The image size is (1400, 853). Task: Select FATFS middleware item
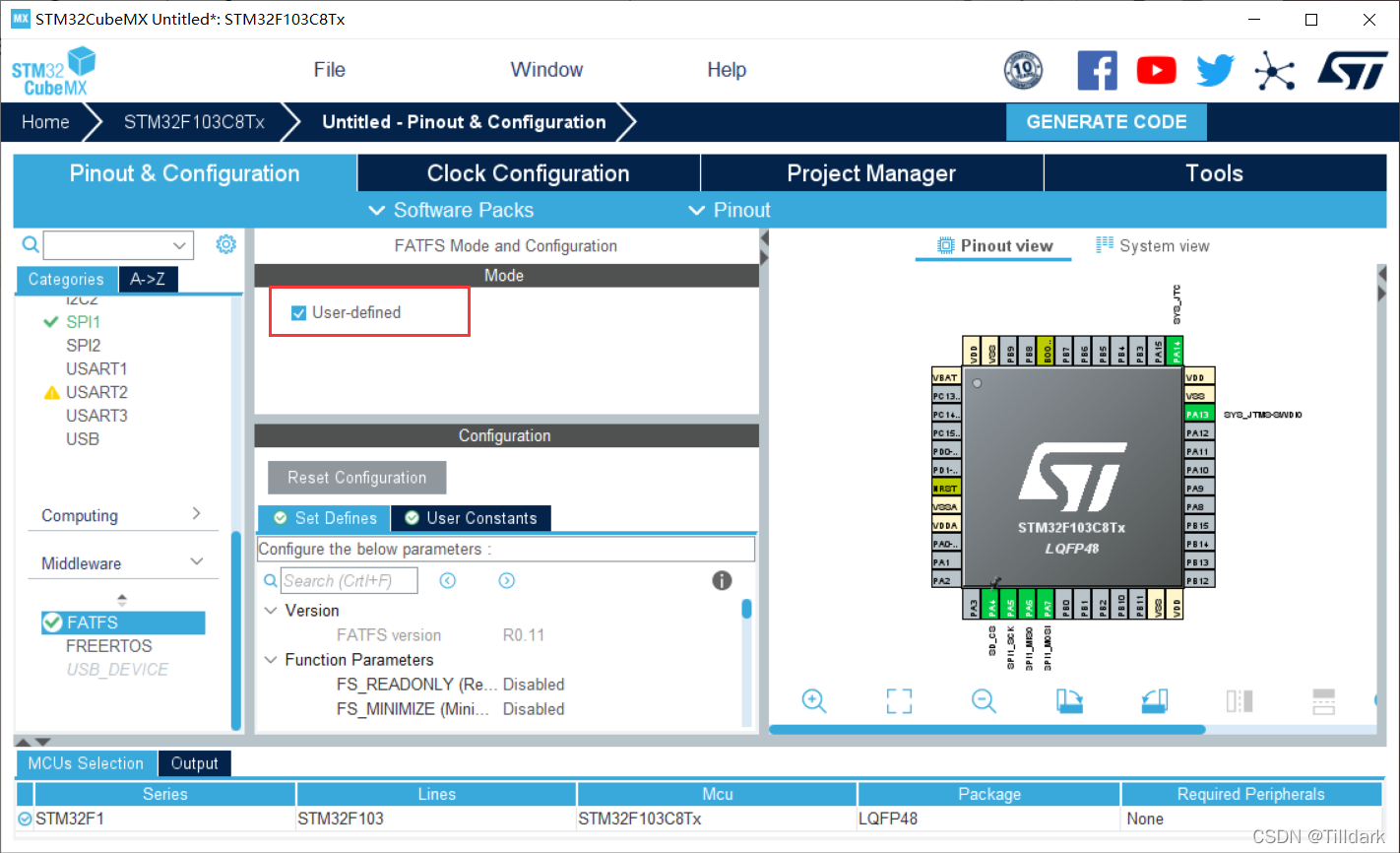pyautogui.click(x=122, y=623)
